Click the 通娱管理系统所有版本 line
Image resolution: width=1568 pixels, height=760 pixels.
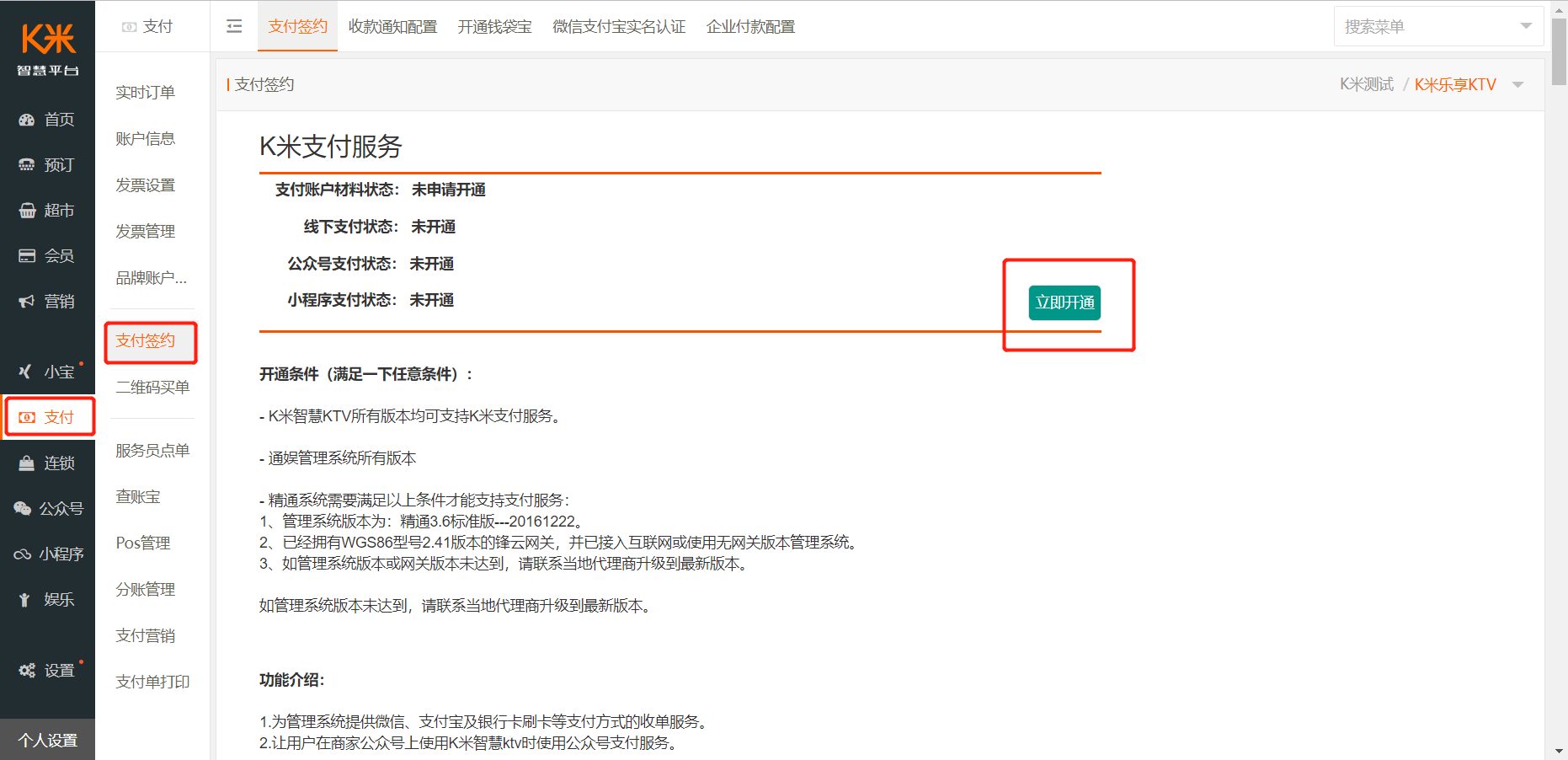coord(338,458)
